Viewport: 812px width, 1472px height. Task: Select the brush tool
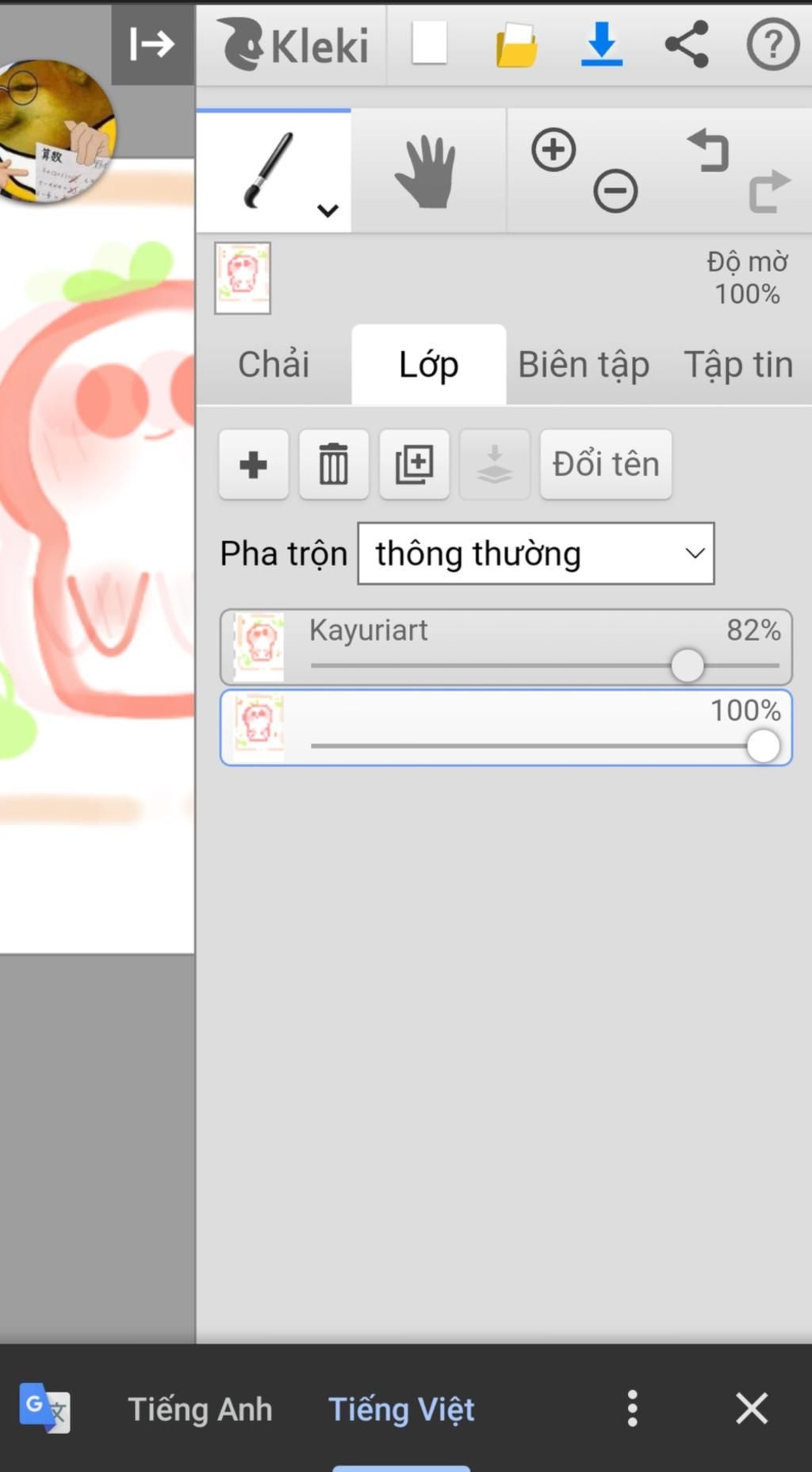(268, 171)
